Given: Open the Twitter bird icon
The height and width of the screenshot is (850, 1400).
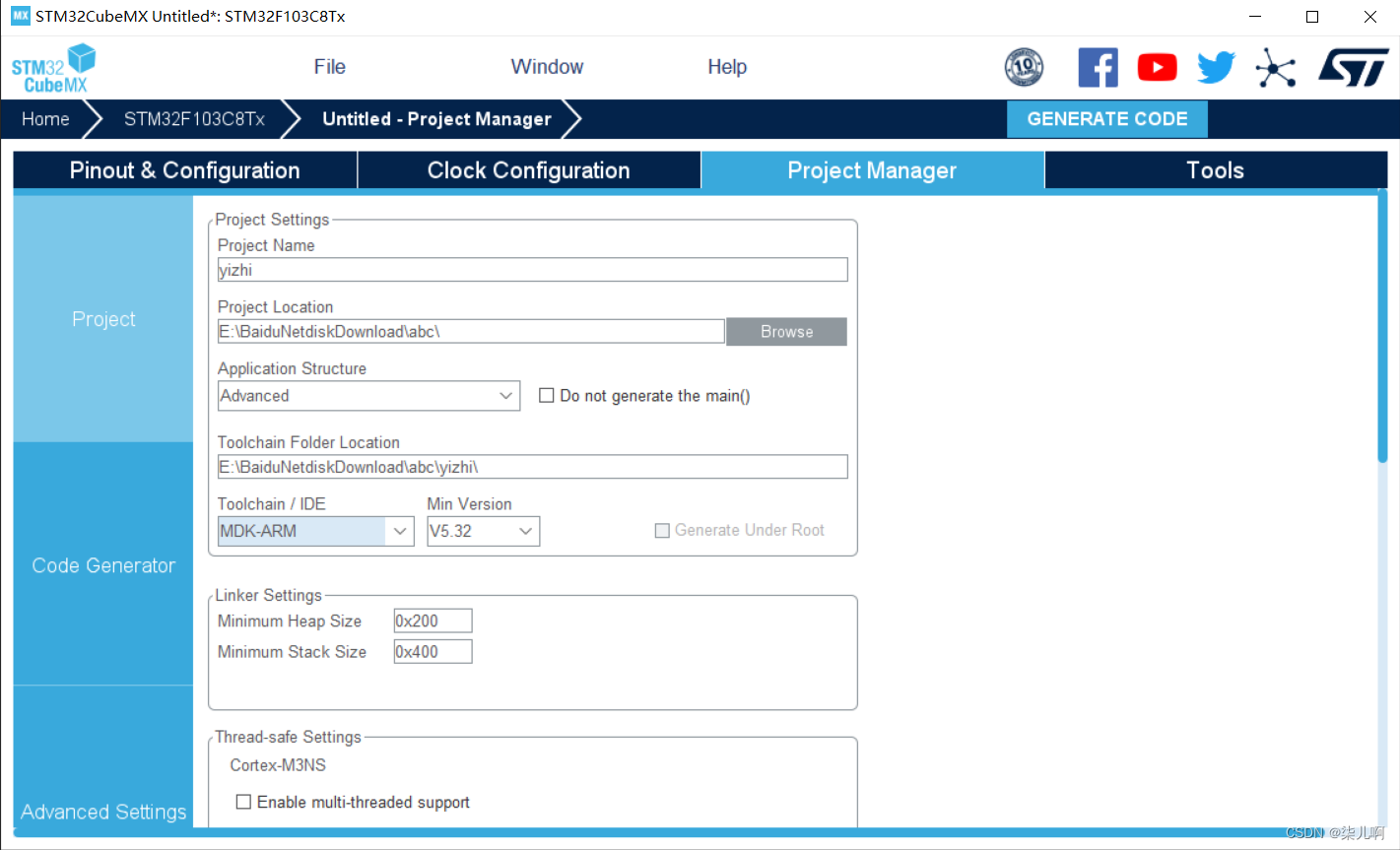Looking at the screenshot, I should [x=1216, y=67].
